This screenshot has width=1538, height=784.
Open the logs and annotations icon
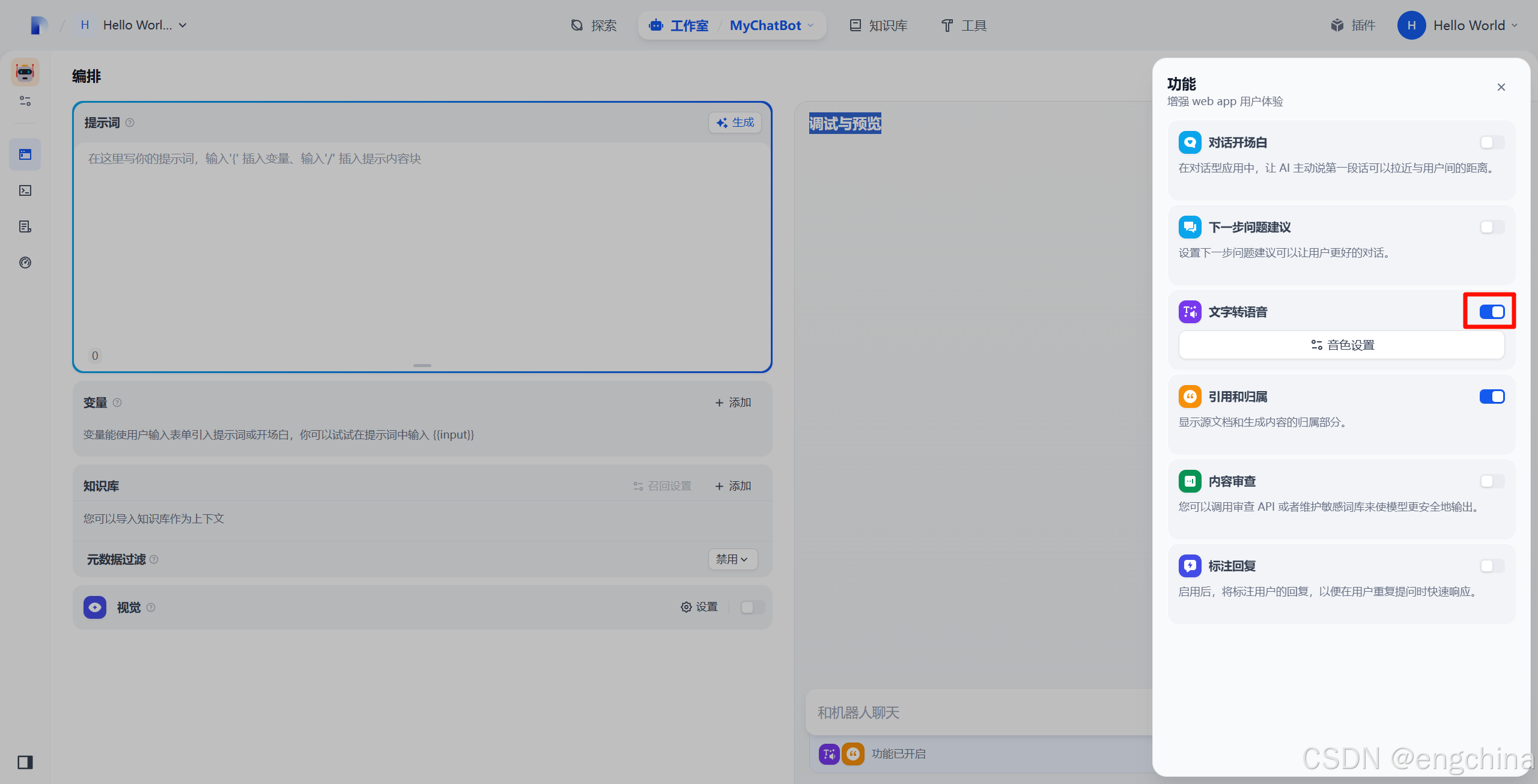(25, 226)
